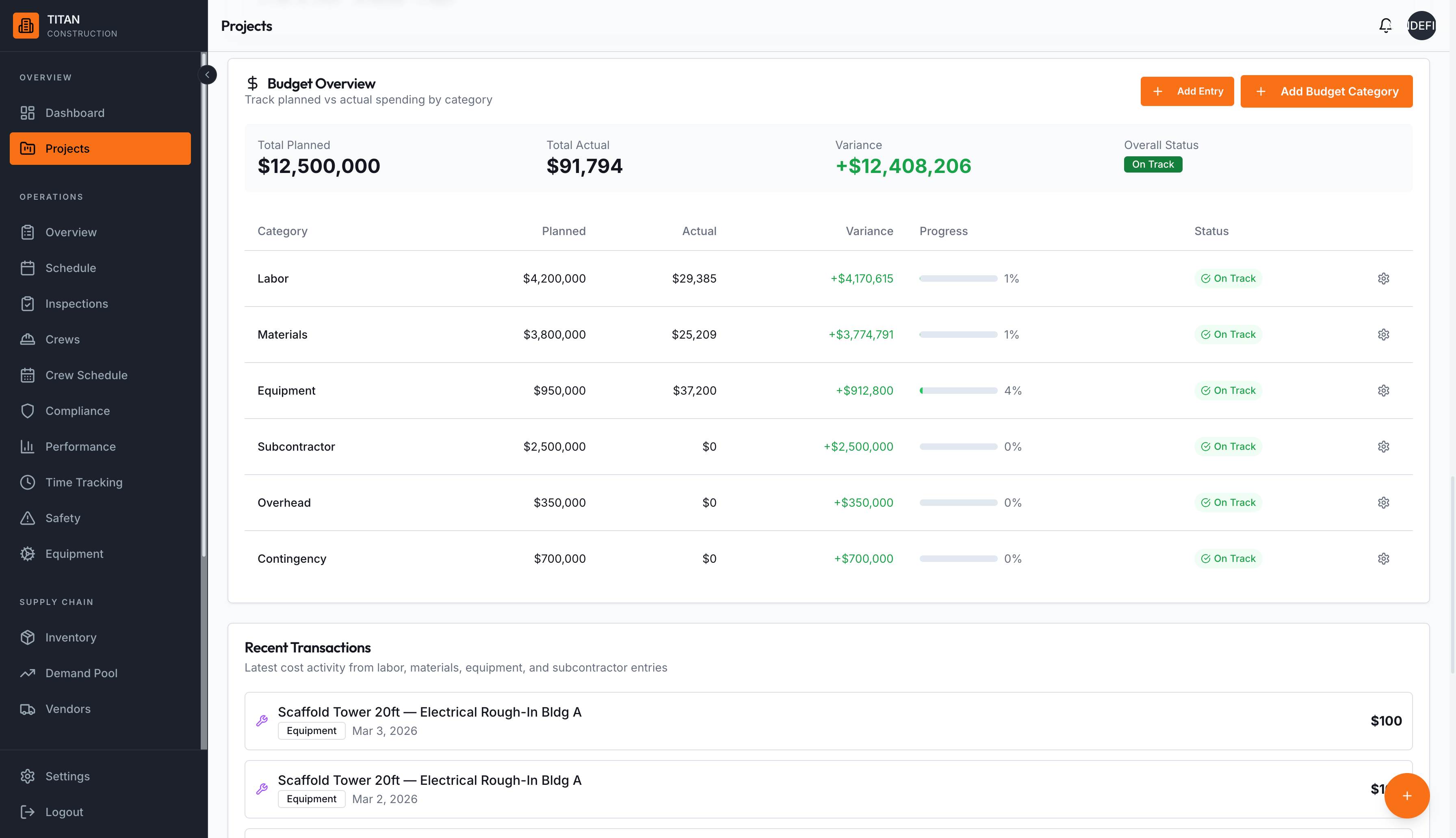Click Materials planned amount $3,800,000

coord(555,335)
